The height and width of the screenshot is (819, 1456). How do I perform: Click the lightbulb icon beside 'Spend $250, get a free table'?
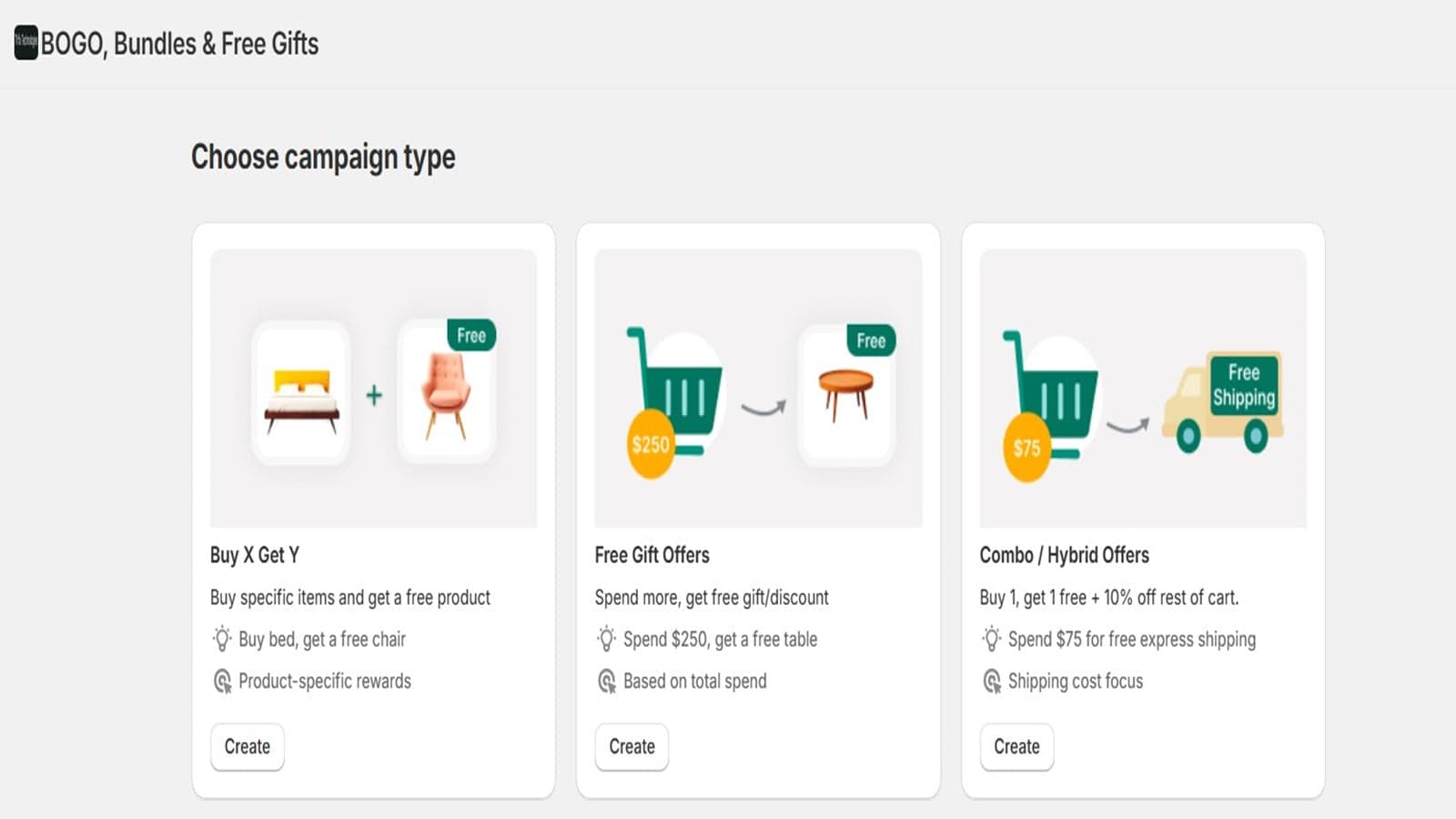click(x=607, y=639)
